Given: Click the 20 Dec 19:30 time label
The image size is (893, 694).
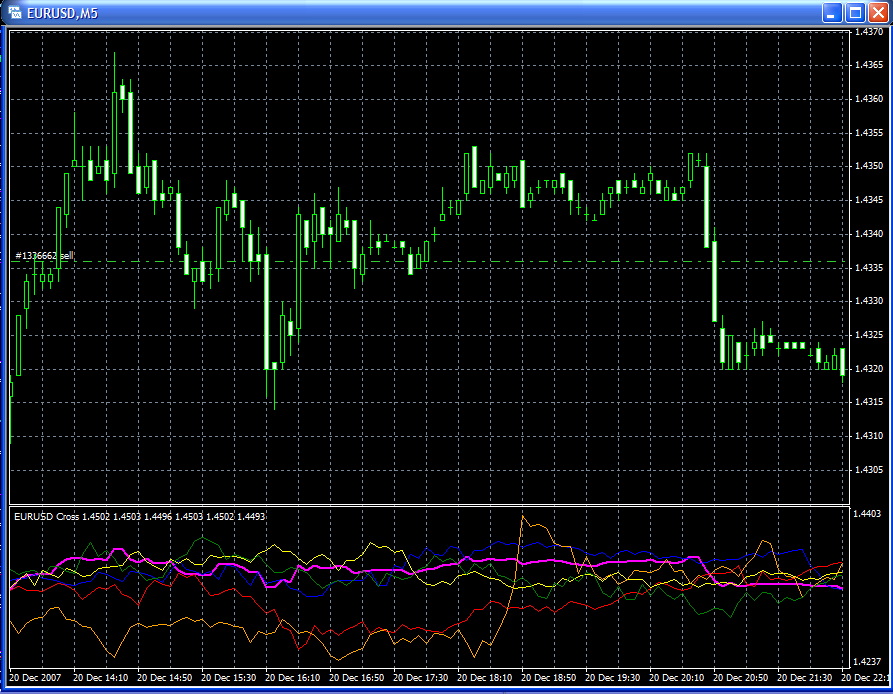Looking at the screenshot, I should [612, 677].
